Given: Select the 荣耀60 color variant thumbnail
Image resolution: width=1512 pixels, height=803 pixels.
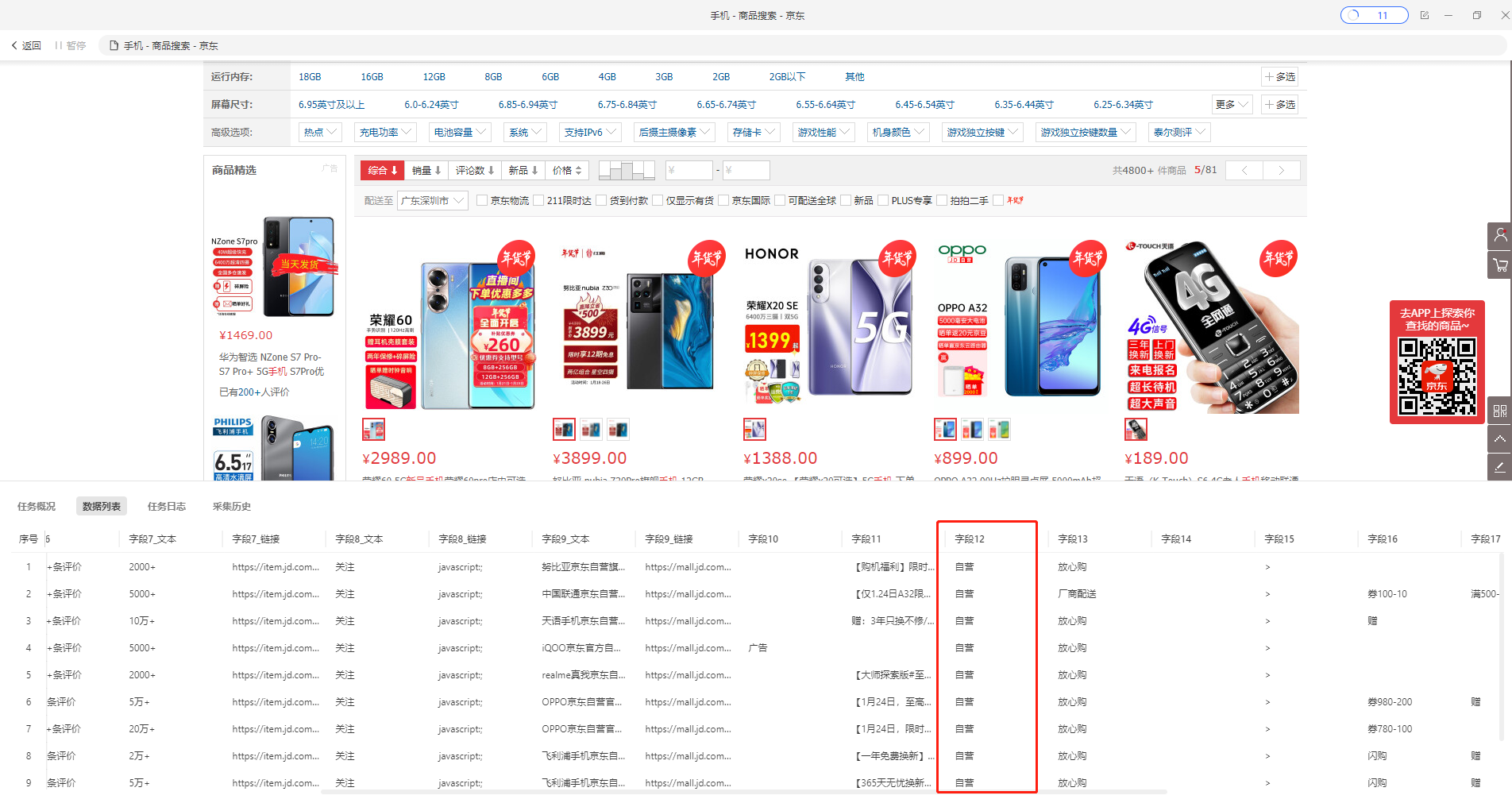Looking at the screenshot, I should (373, 430).
